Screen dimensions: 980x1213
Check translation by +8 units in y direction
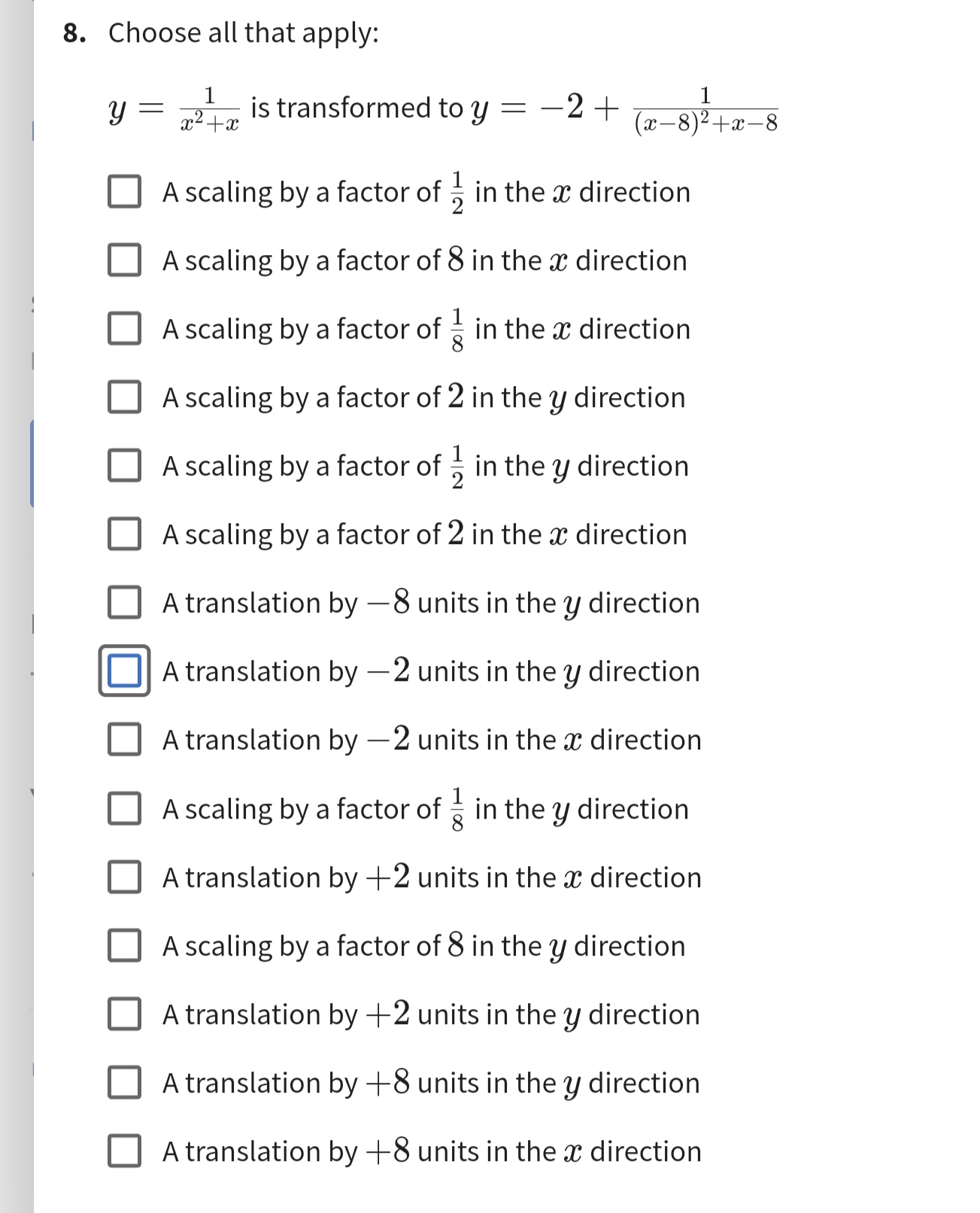coord(126,1083)
